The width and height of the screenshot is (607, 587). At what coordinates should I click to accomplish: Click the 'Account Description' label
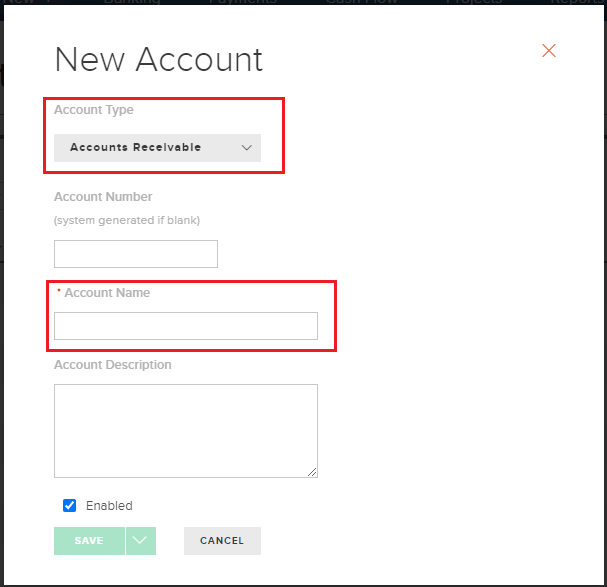113,365
